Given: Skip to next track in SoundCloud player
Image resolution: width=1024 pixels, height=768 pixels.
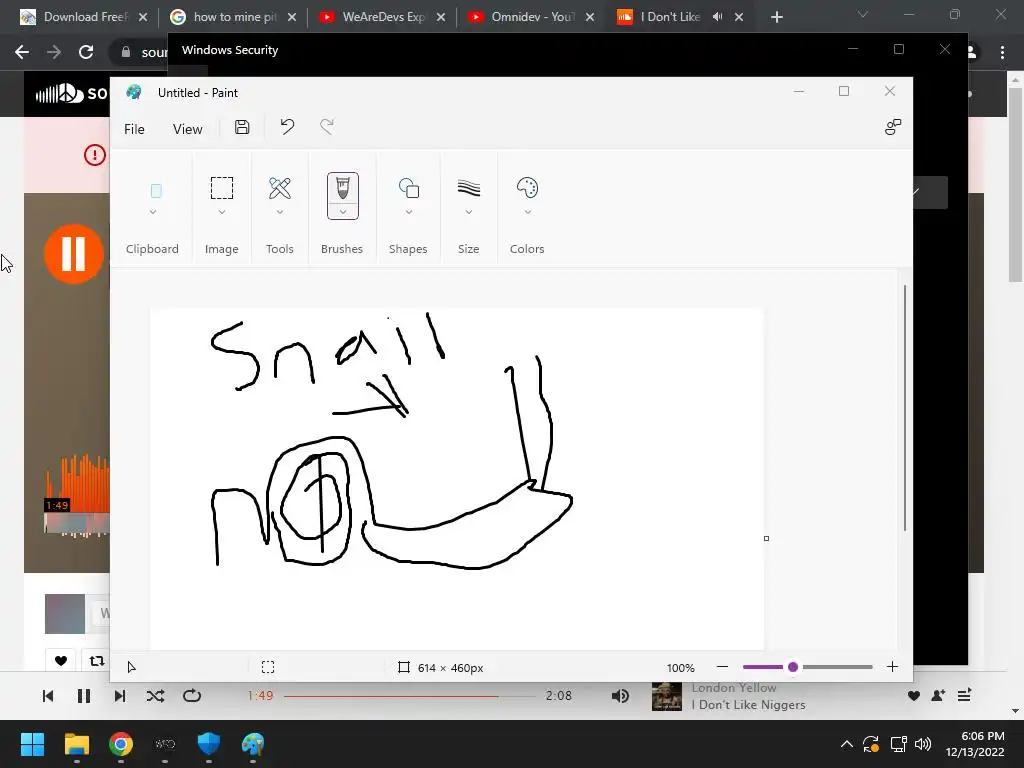Looking at the screenshot, I should click(120, 696).
